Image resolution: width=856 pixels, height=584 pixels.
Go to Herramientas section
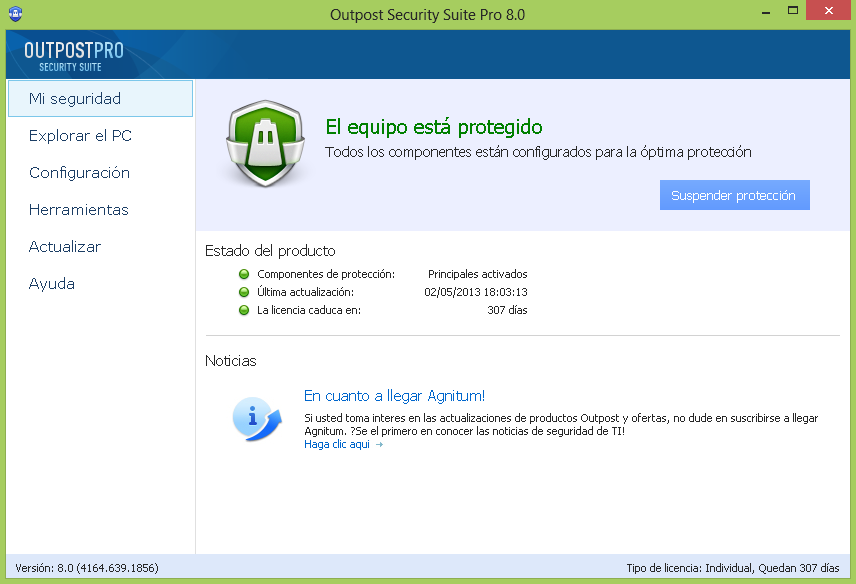79,210
